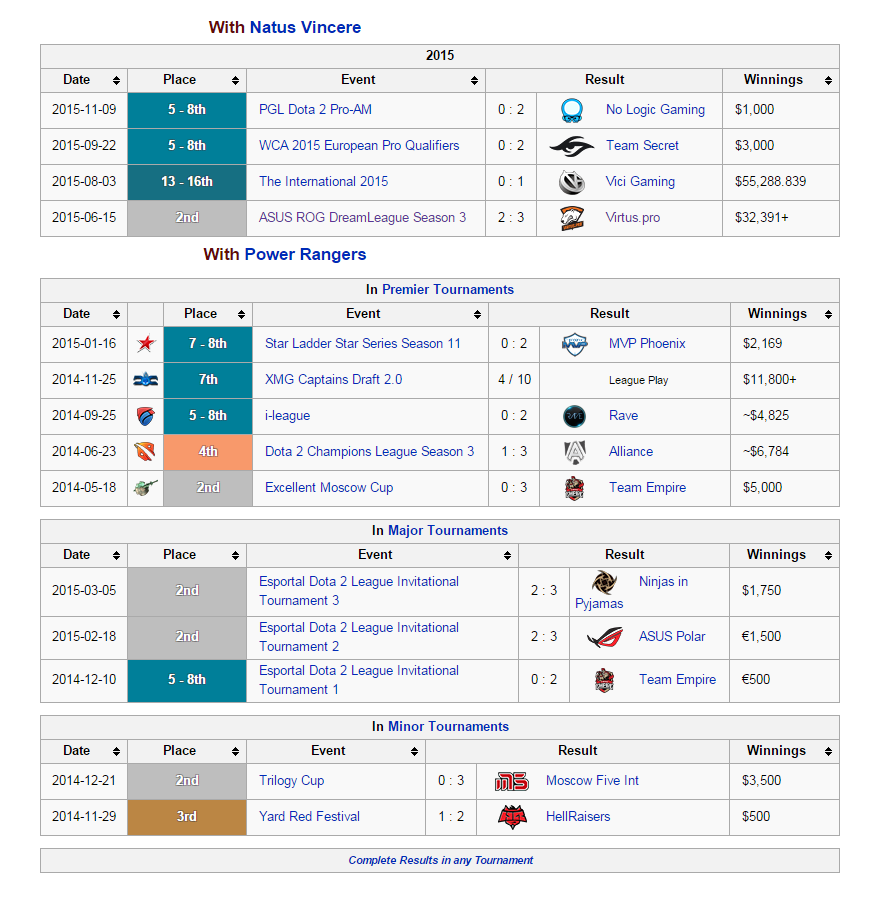The width and height of the screenshot is (894, 904).
Task: Click the No Logic Gaming team logo
Action: (572, 110)
